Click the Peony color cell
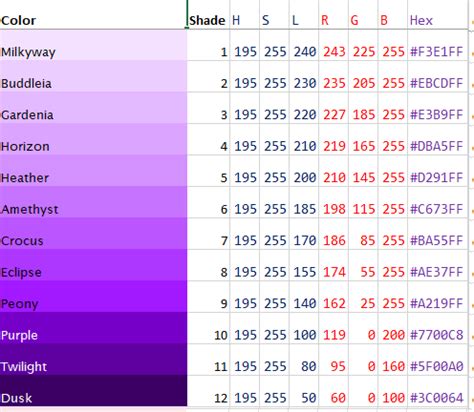This screenshot has height=412, width=474. click(93, 296)
